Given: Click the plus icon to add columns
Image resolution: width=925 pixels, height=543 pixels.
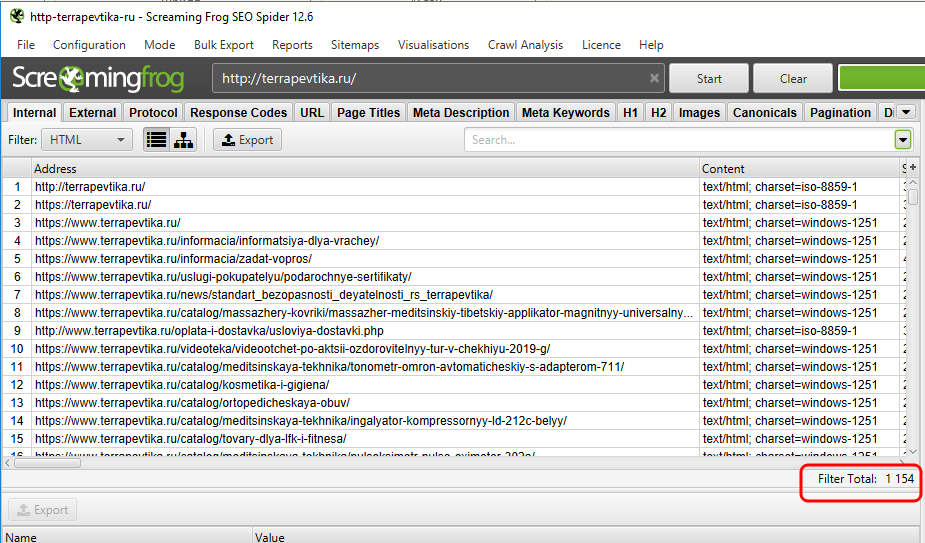Looking at the screenshot, I should pyautogui.click(x=912, y=168).
